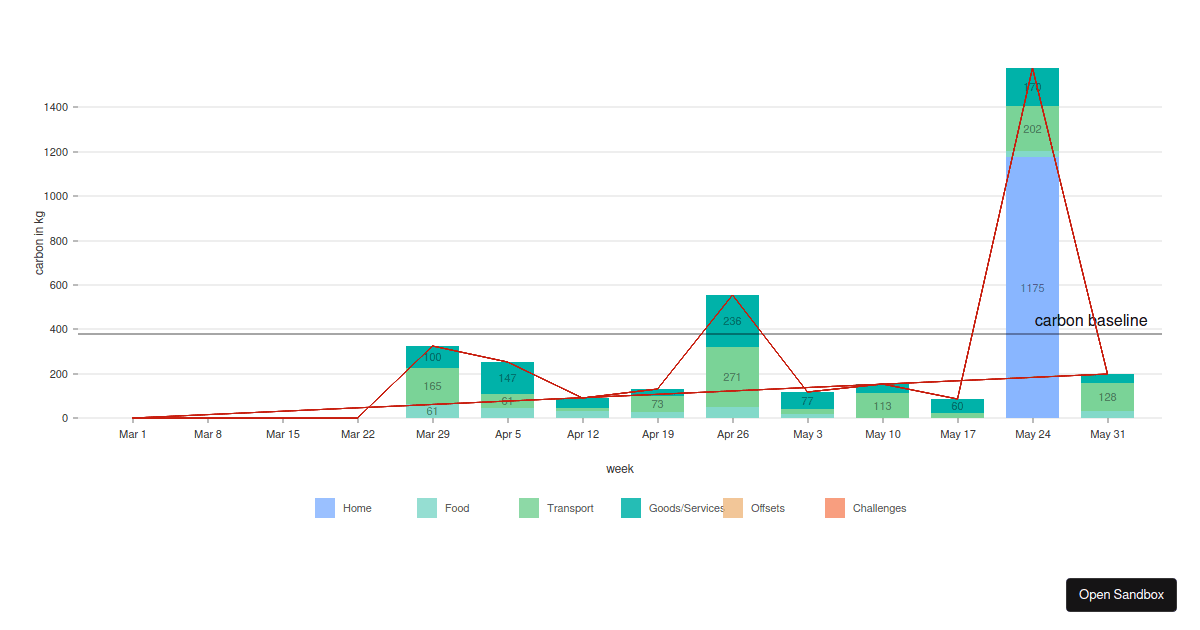The width and height of the screenshot is (1200, 630).
Task: Click the teal Goods/Services legend swatch
Action: point(631,508)
